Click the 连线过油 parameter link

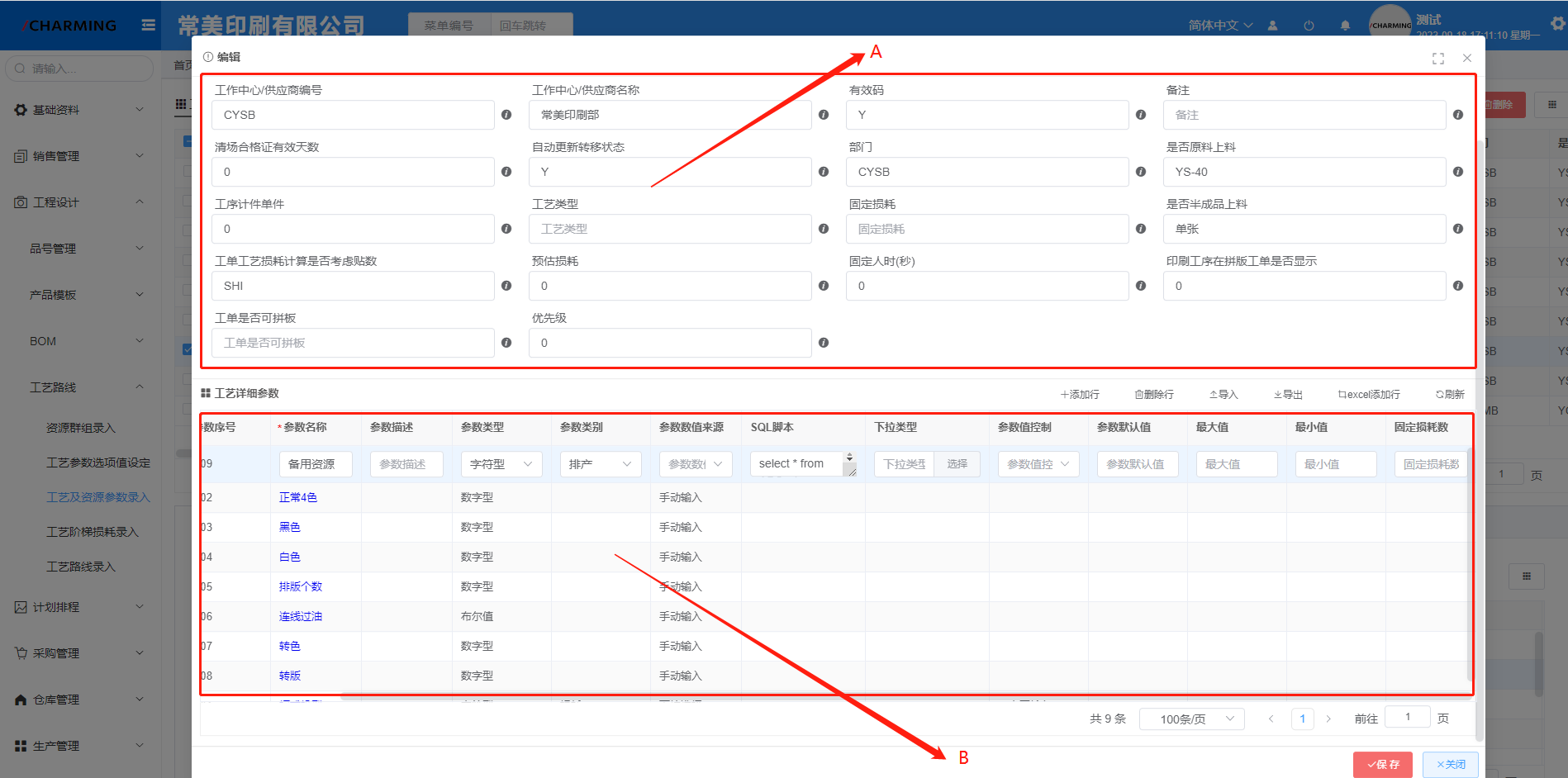click(x=301, y=616)
